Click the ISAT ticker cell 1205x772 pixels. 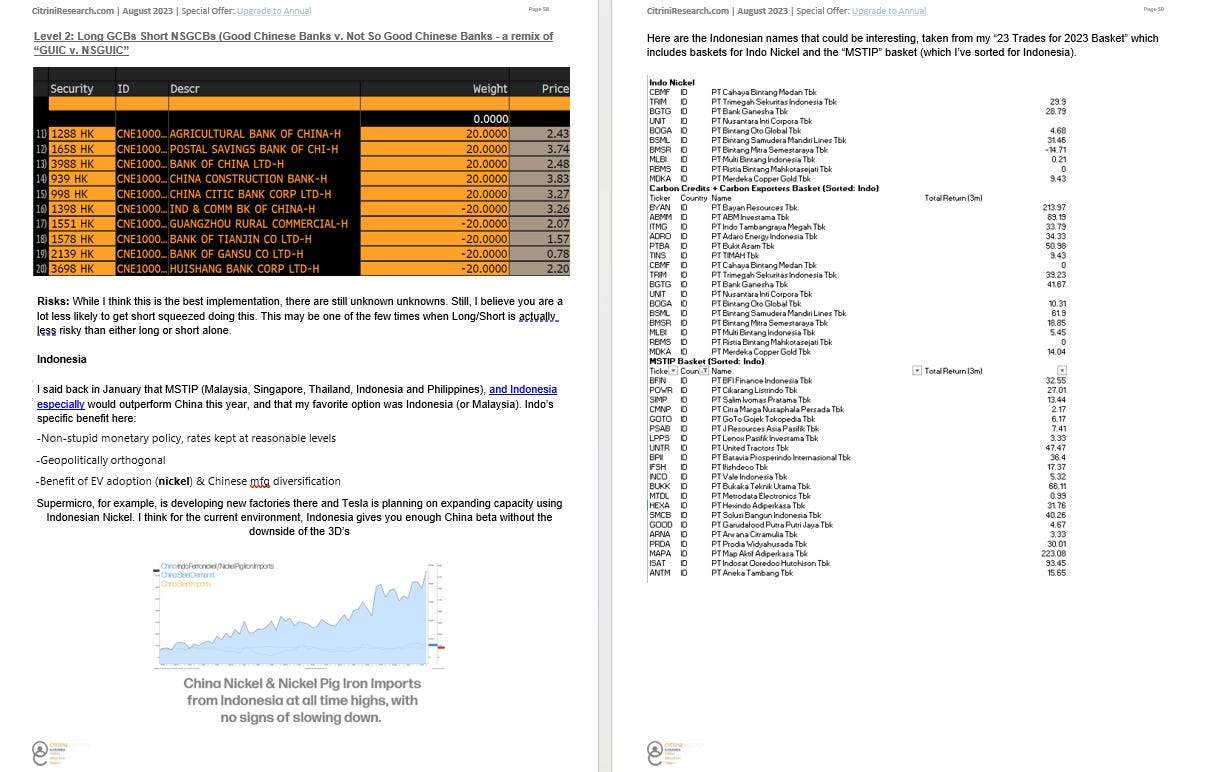(x=658, y=563)
